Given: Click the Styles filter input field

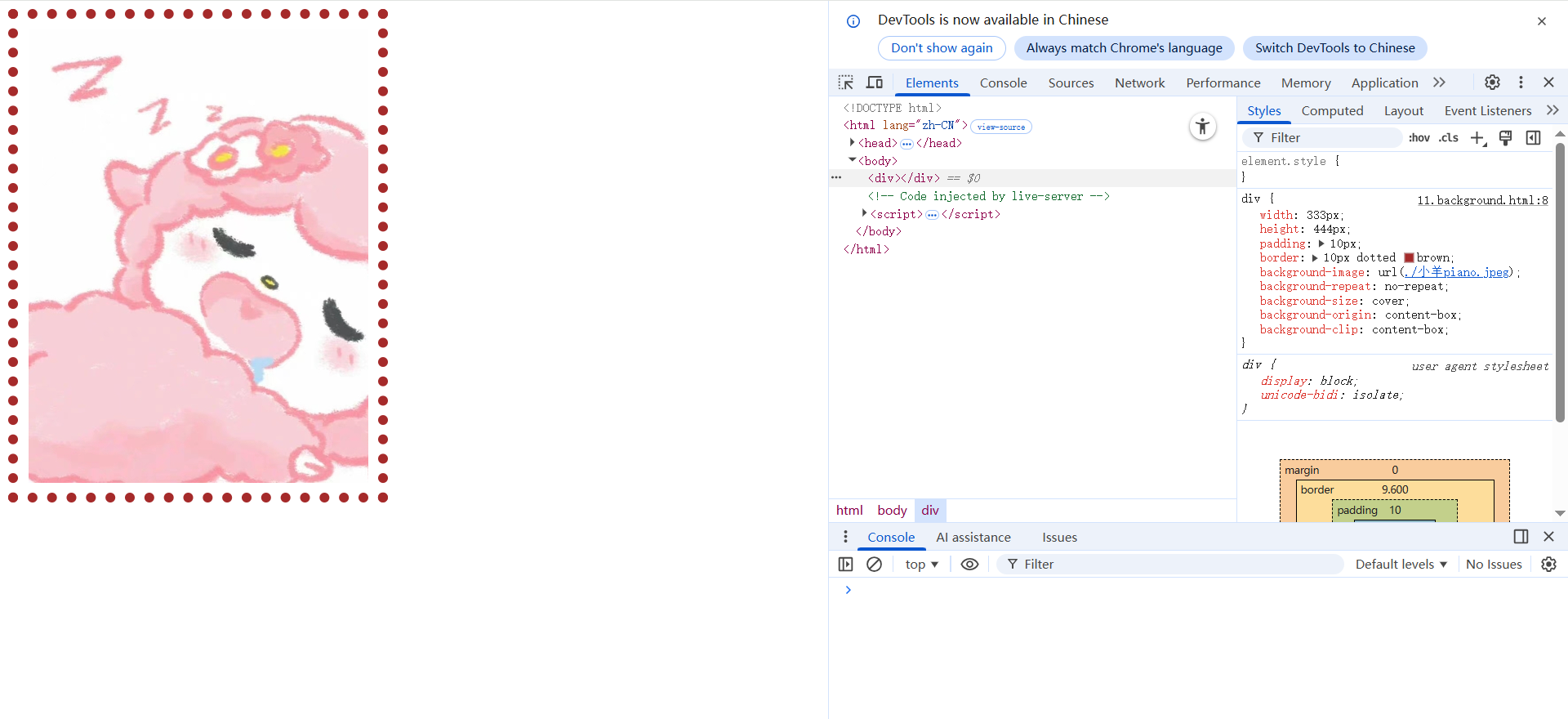Looking at the screenshot, I should click(1323, 138).
